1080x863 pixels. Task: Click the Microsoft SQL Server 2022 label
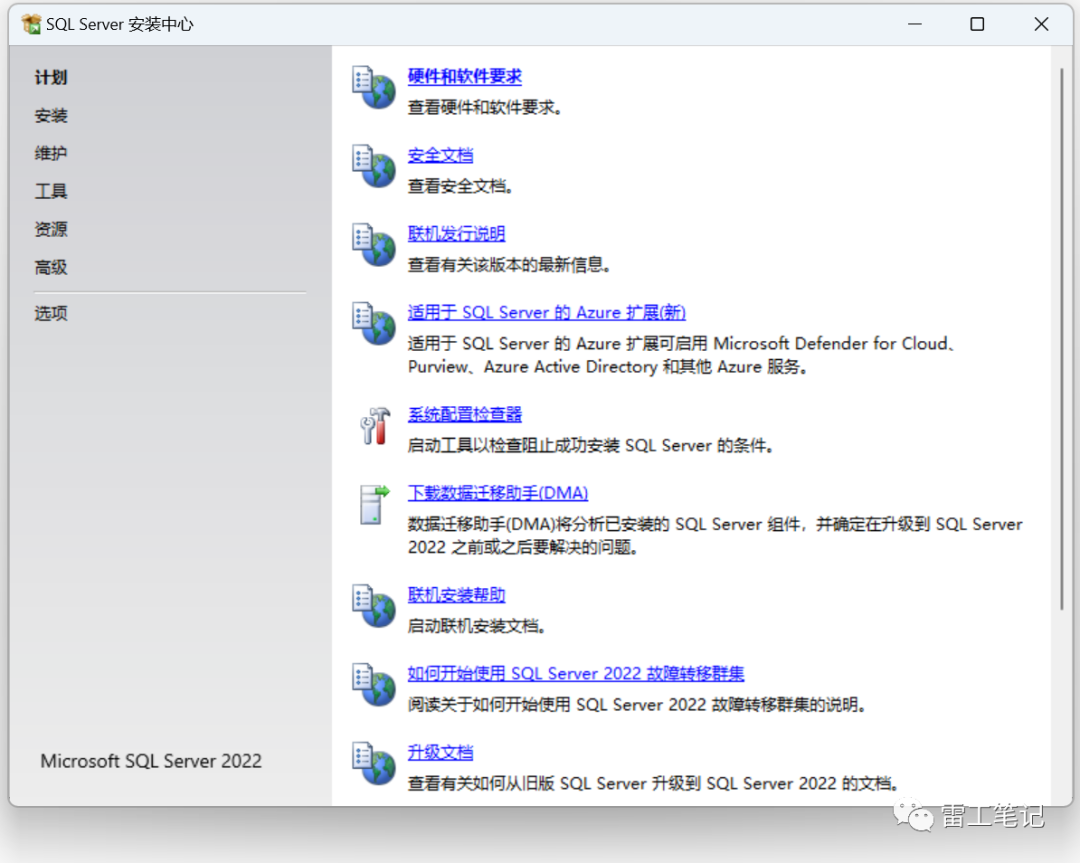pos(151,761)
